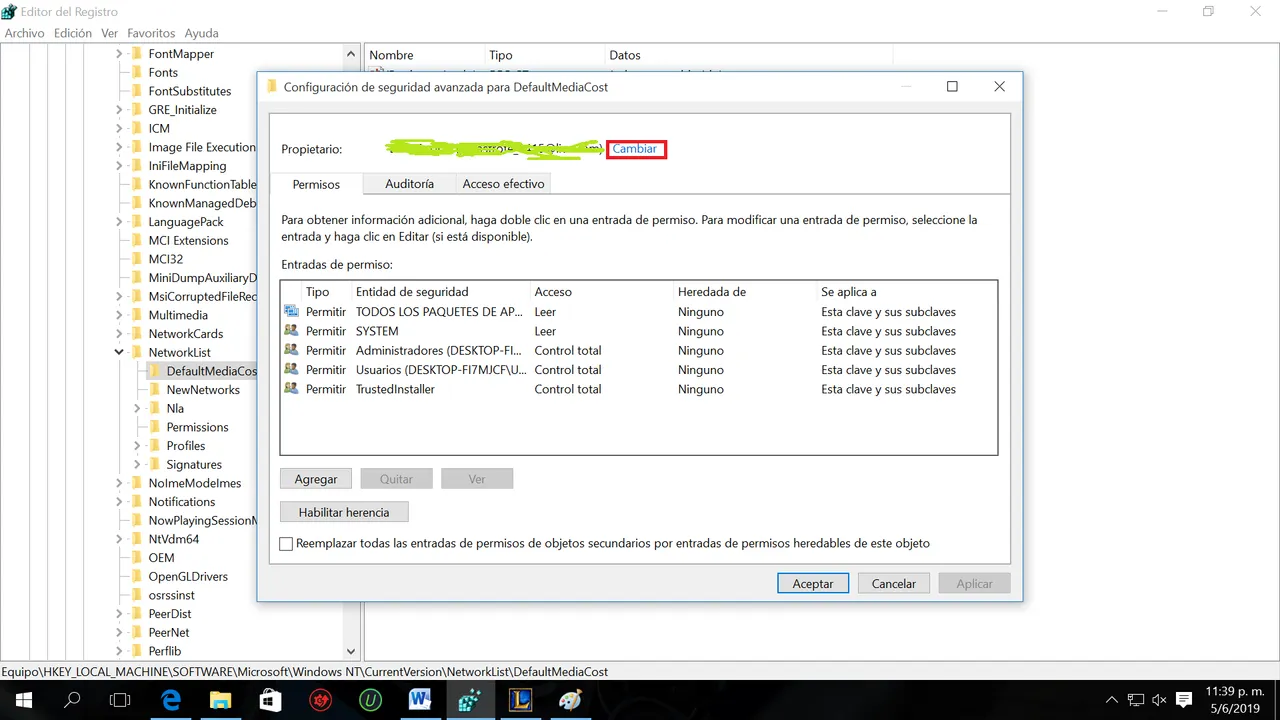1280x720 pixels.
Task: Select the Usuarios permission entry
Action: (x=639, y=370)
